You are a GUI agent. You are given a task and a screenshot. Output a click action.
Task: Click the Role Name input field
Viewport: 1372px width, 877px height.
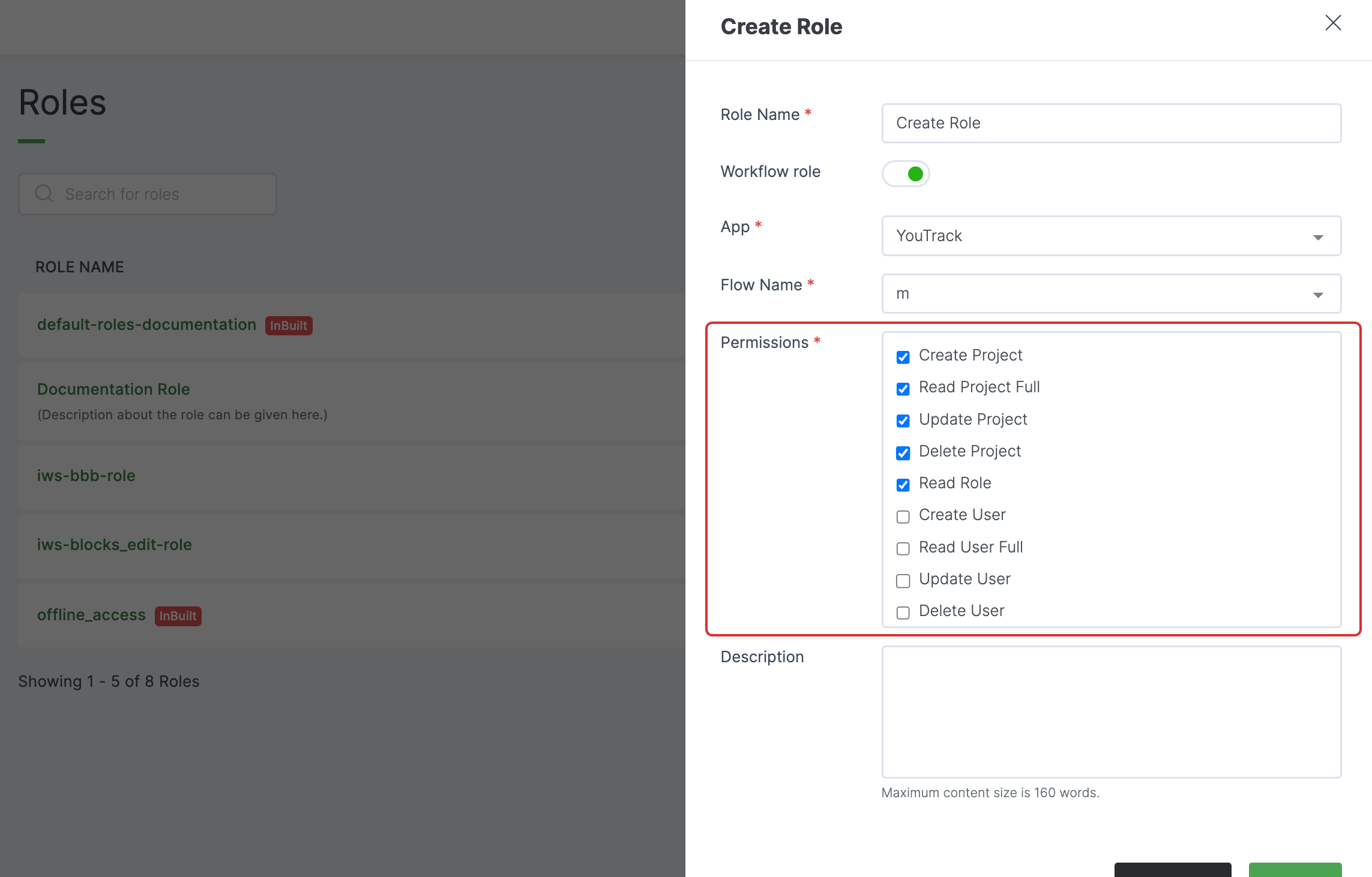(1111, 123)
